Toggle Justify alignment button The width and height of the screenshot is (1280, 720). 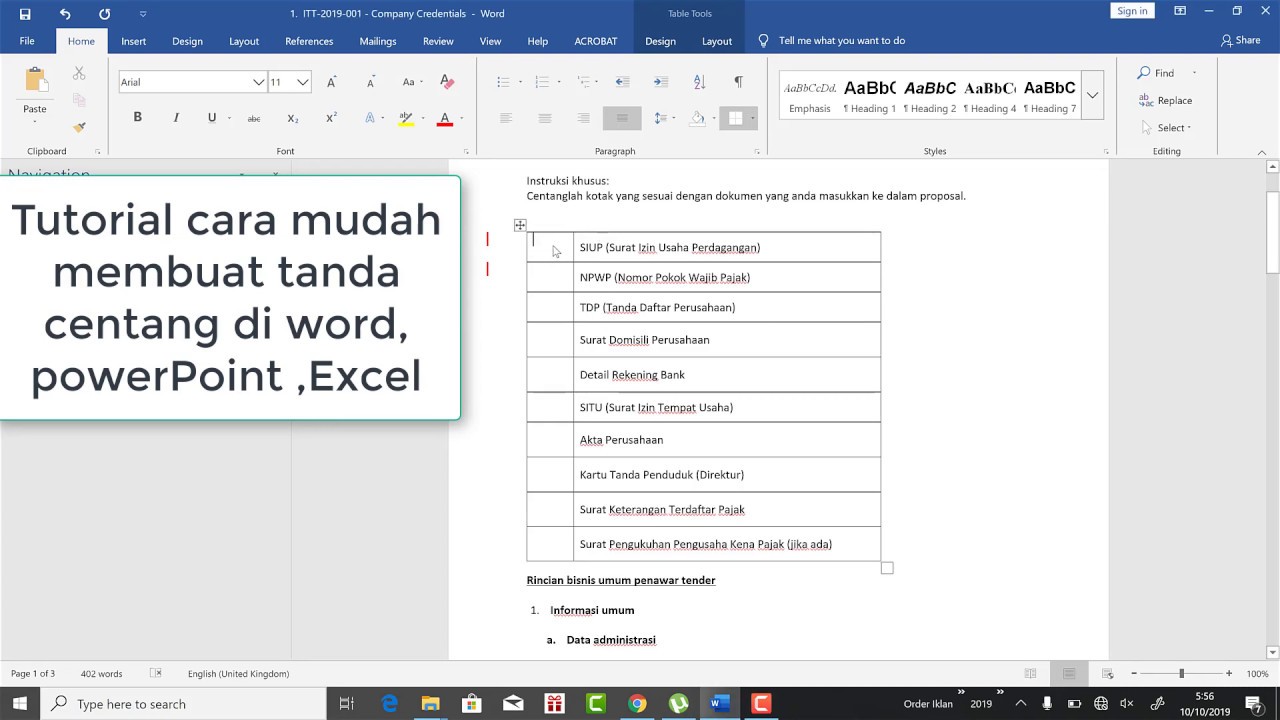pyautogui.click(x=622, y=118)
